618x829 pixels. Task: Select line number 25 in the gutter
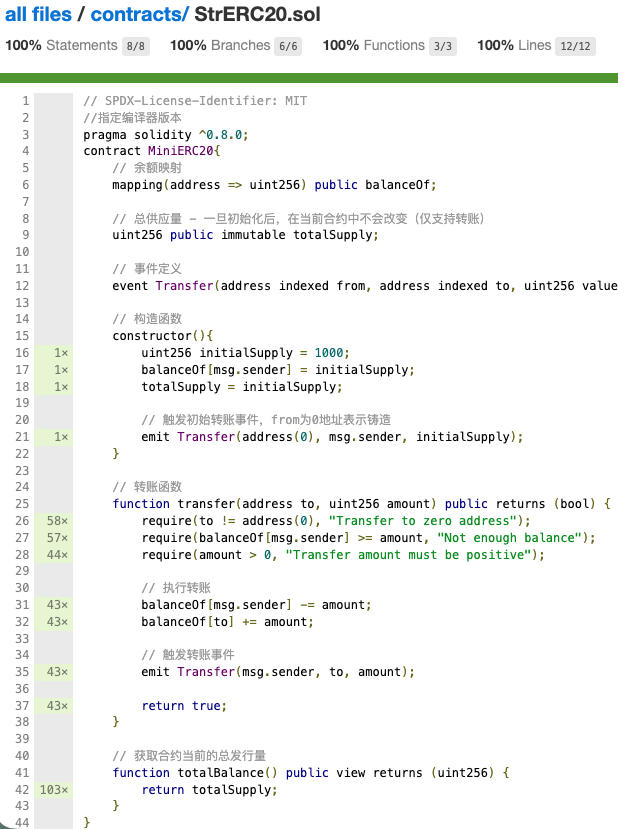coord(21,504)
